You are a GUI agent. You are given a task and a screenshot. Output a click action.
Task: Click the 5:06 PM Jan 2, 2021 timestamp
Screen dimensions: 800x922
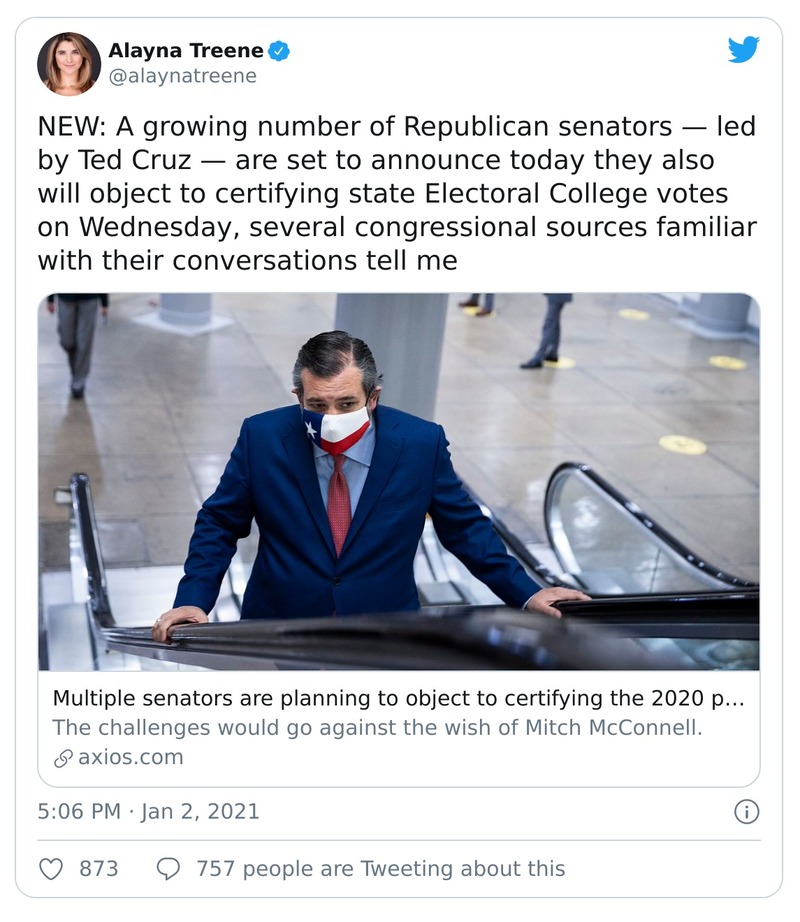point(148,811)
